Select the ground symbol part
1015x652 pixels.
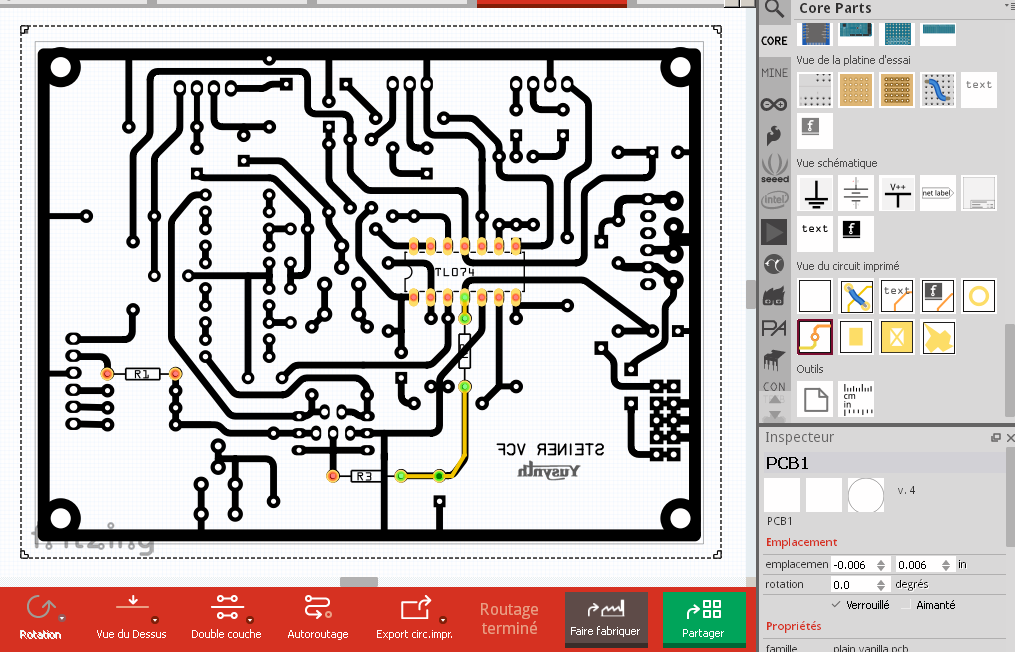[x=817, y=193]
